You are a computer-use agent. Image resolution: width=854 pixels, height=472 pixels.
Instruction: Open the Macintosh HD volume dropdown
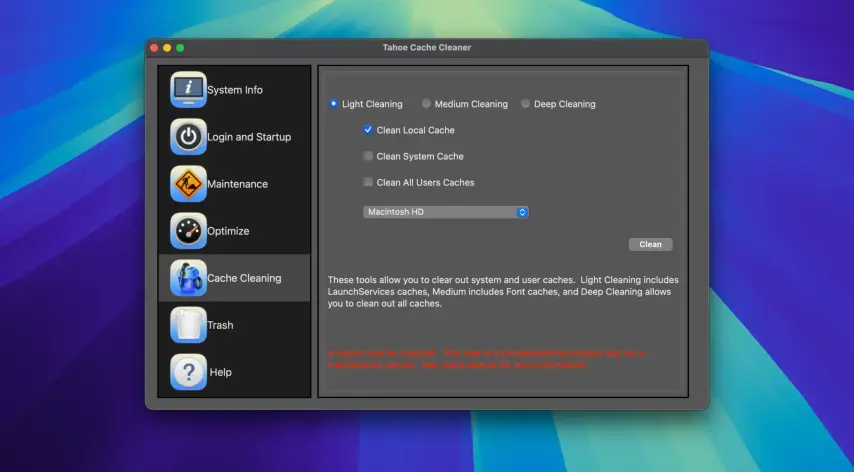click(x=445, y=212)
